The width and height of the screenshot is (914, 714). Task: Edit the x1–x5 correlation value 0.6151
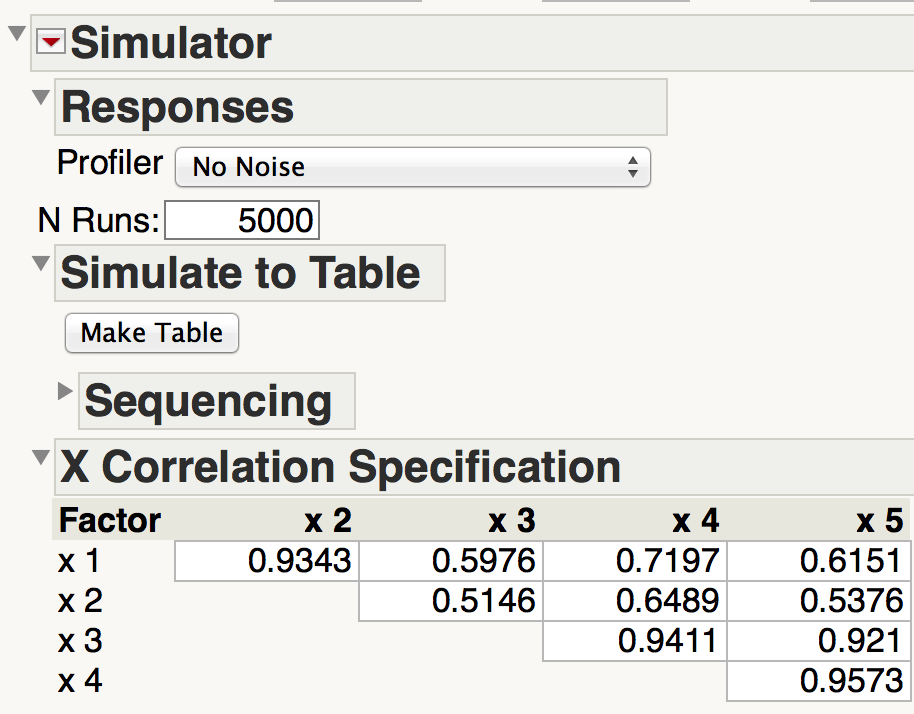819,561
